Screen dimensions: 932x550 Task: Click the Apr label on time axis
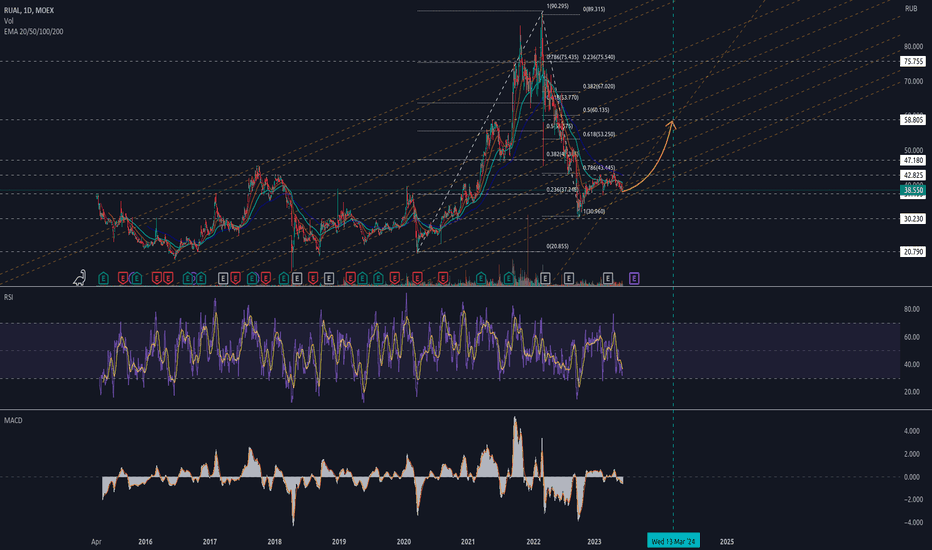point(96,542)
